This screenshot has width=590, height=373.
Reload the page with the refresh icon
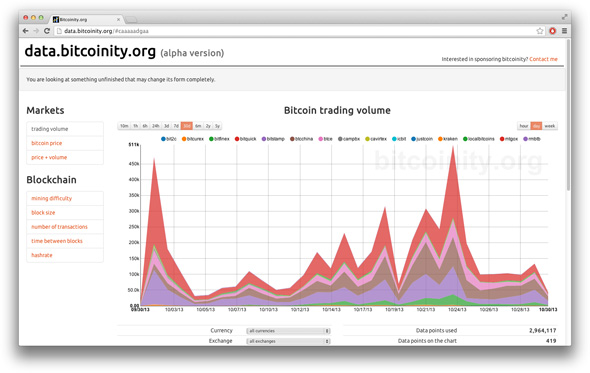(47, 31)
